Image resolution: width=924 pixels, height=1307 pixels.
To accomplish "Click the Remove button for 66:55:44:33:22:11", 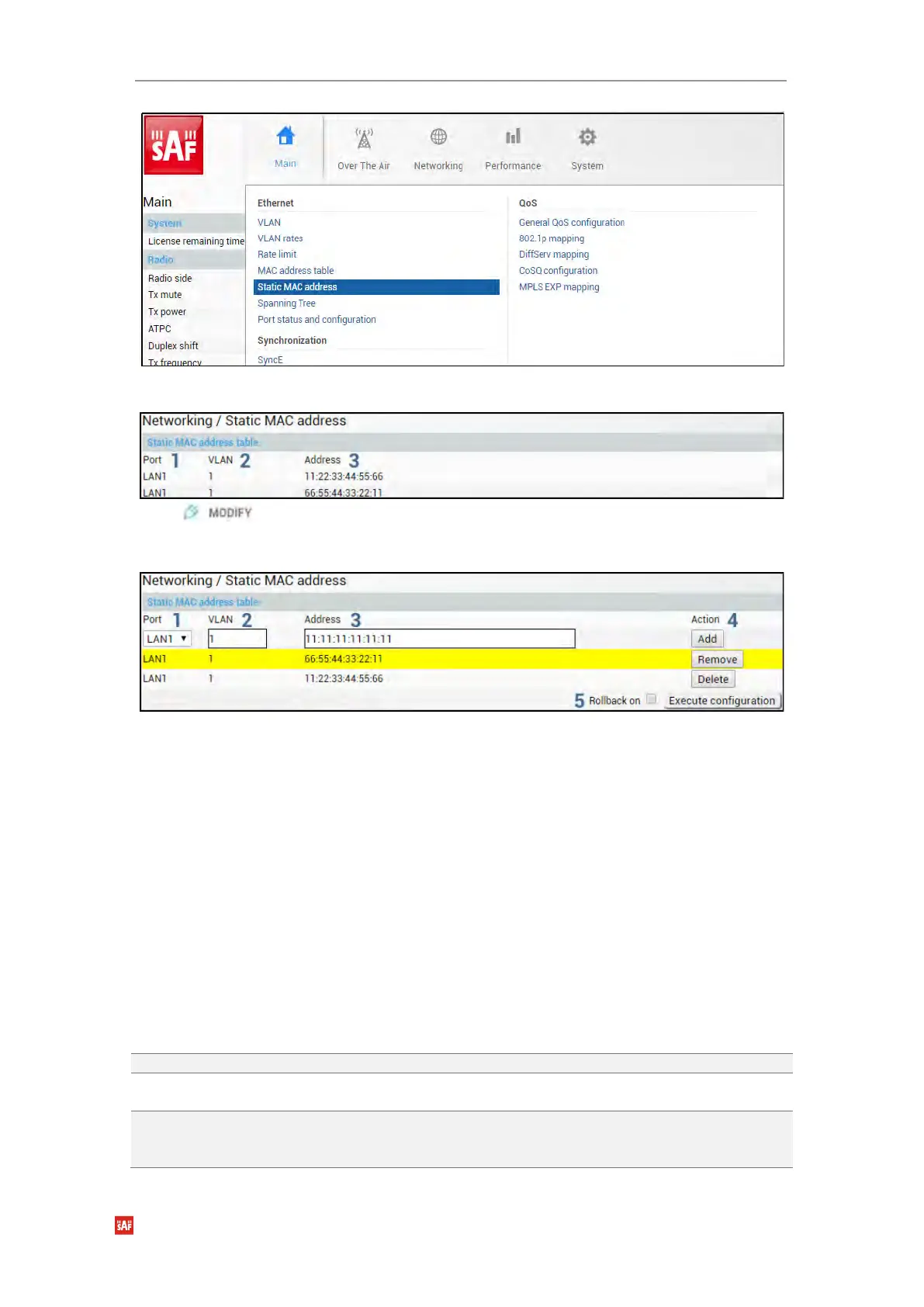I will [x=718, y=660].
